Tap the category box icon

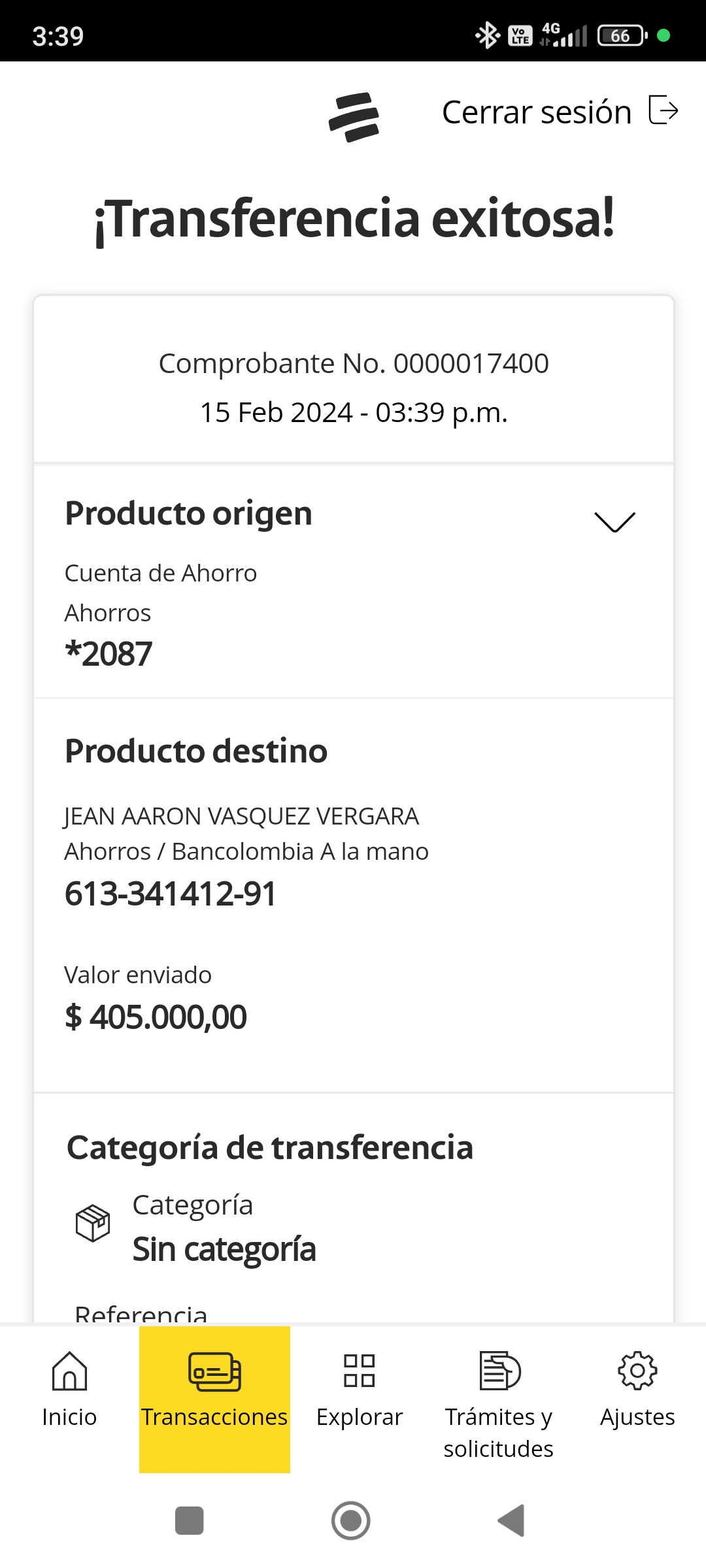click(x=93, y=1223)
